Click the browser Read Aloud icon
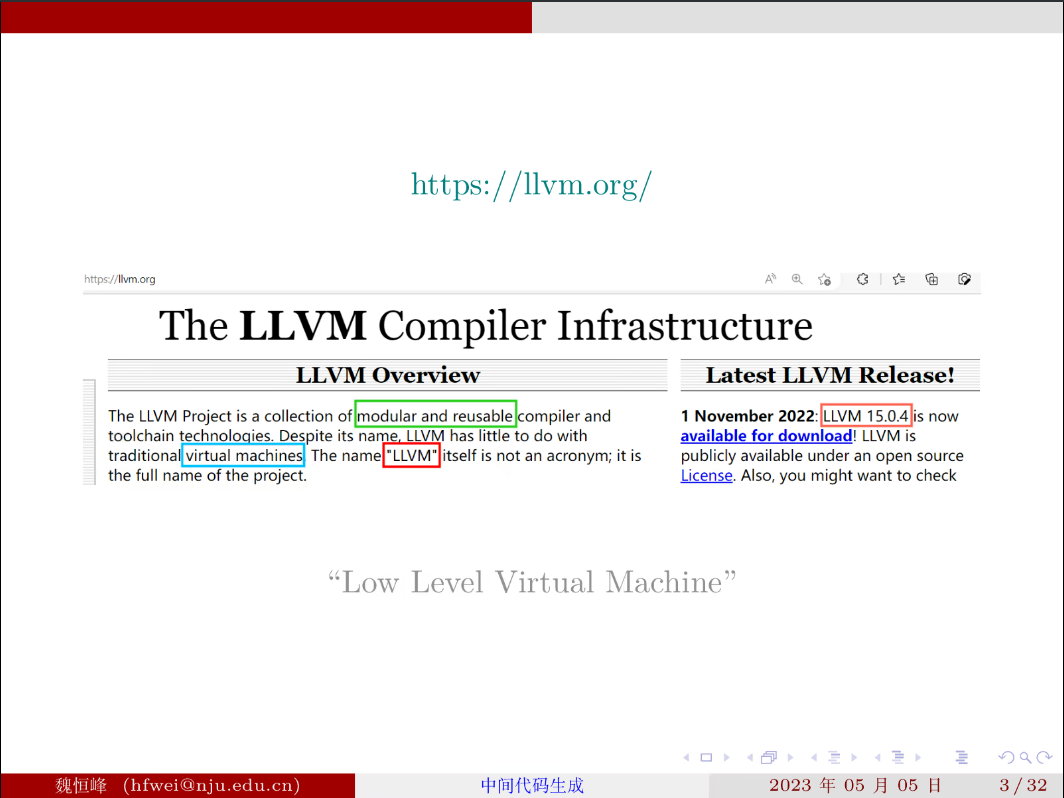This screenshot has width=1064, height=798. (770, 279)
